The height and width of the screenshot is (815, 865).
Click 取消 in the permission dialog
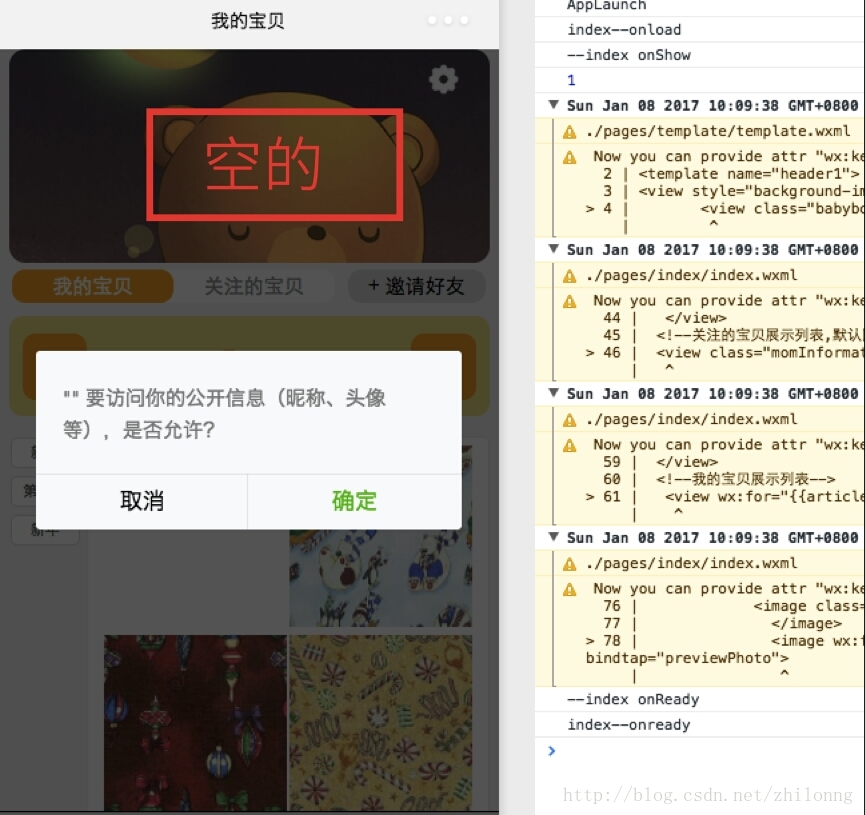[x=142, y=501]
